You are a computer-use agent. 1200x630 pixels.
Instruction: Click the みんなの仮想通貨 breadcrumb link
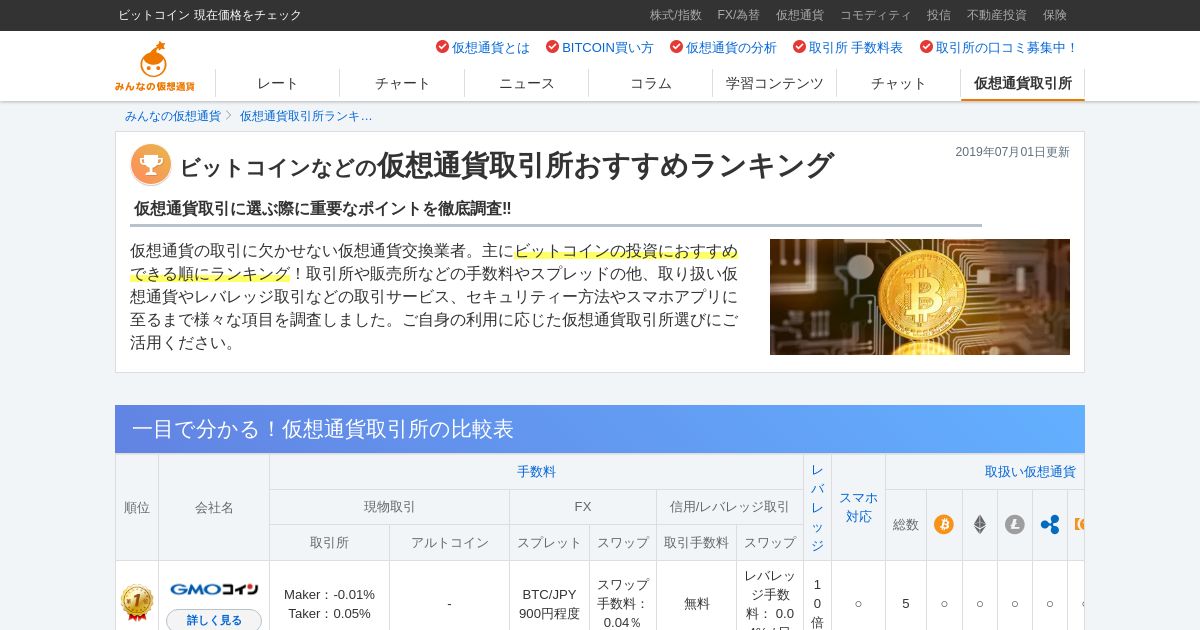pyautogui.click(x=173, y=116)
